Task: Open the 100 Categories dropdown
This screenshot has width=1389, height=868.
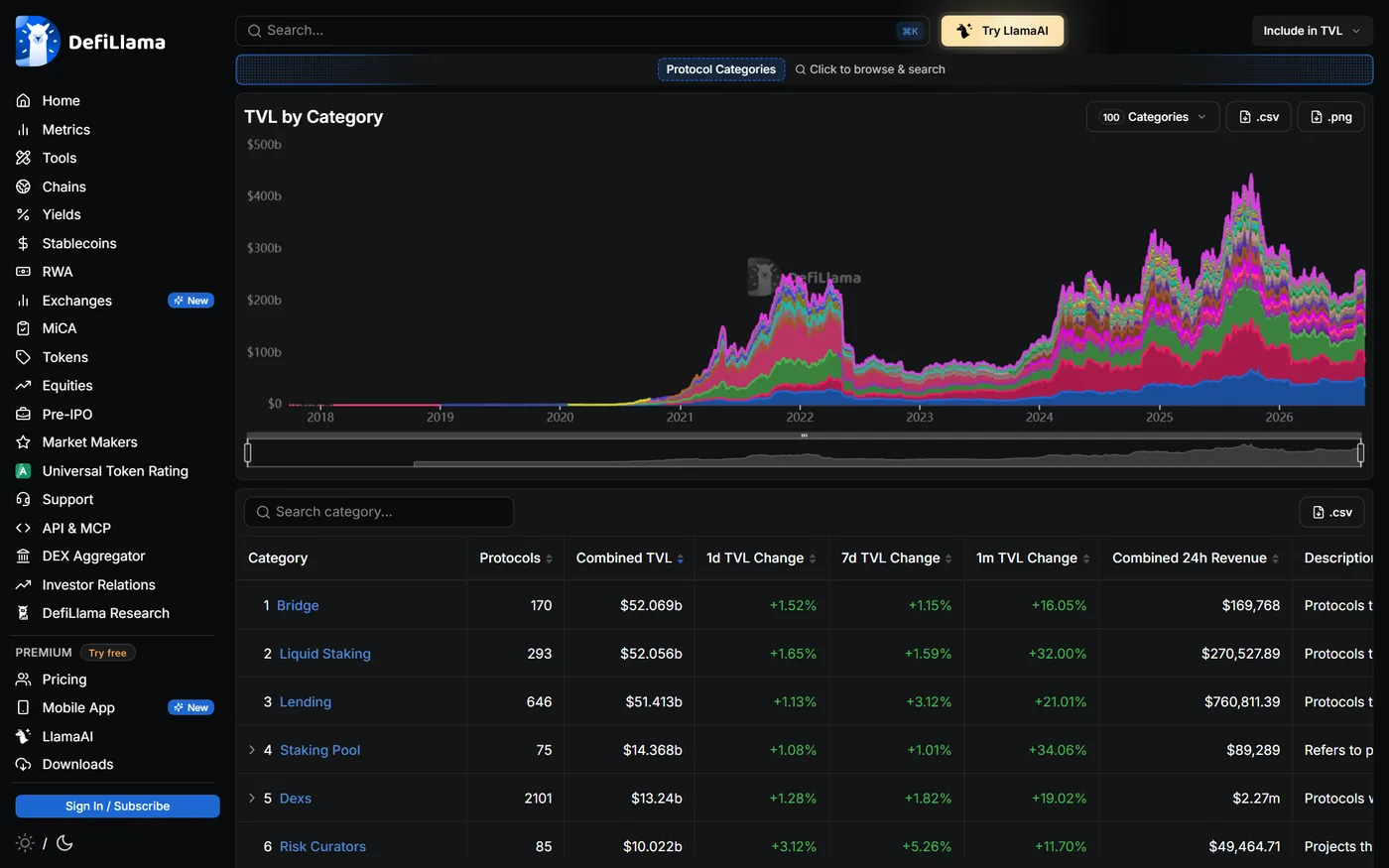Action: click(1153, 117)
